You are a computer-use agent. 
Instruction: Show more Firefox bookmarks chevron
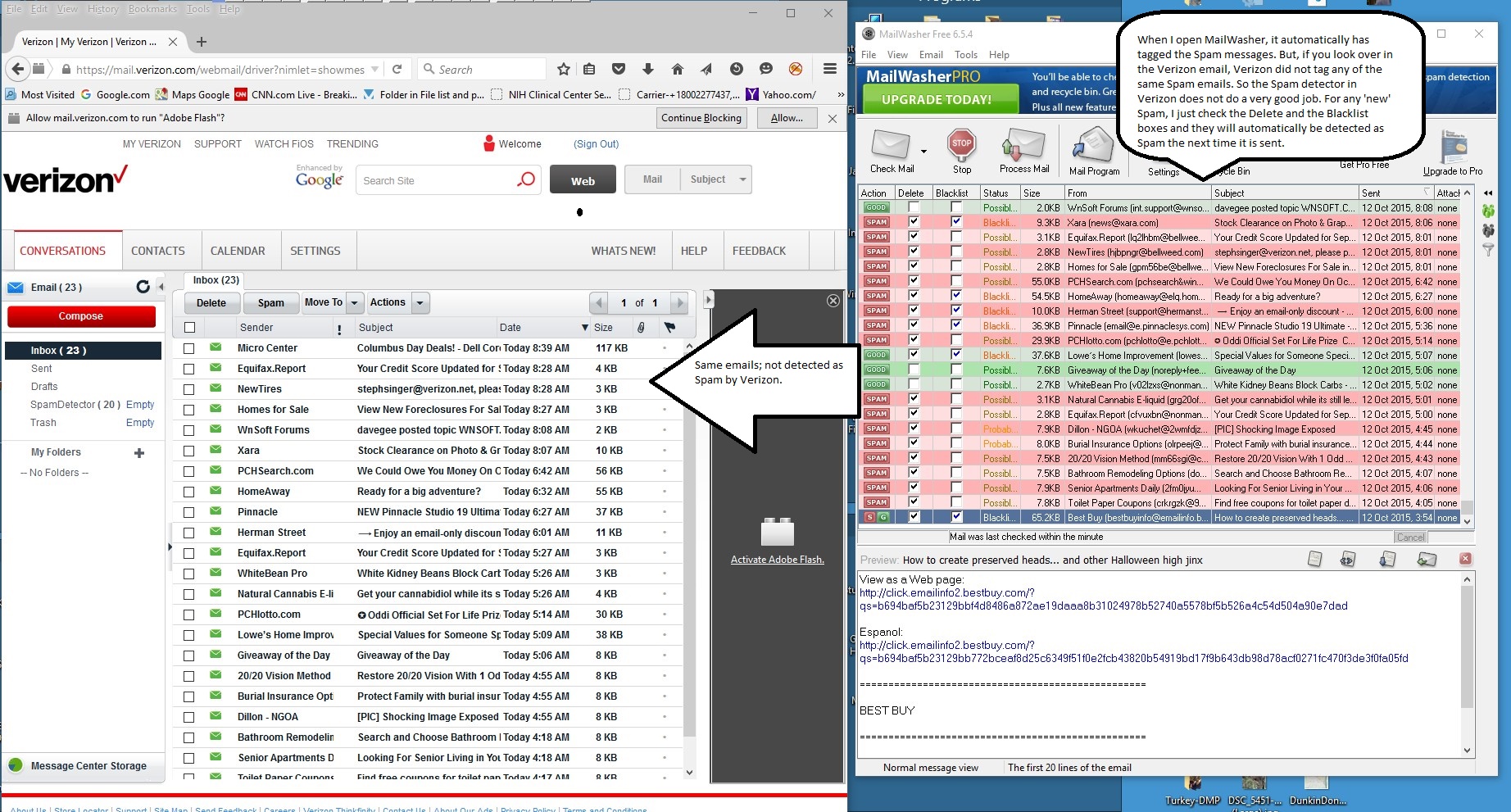pos(840,94)
